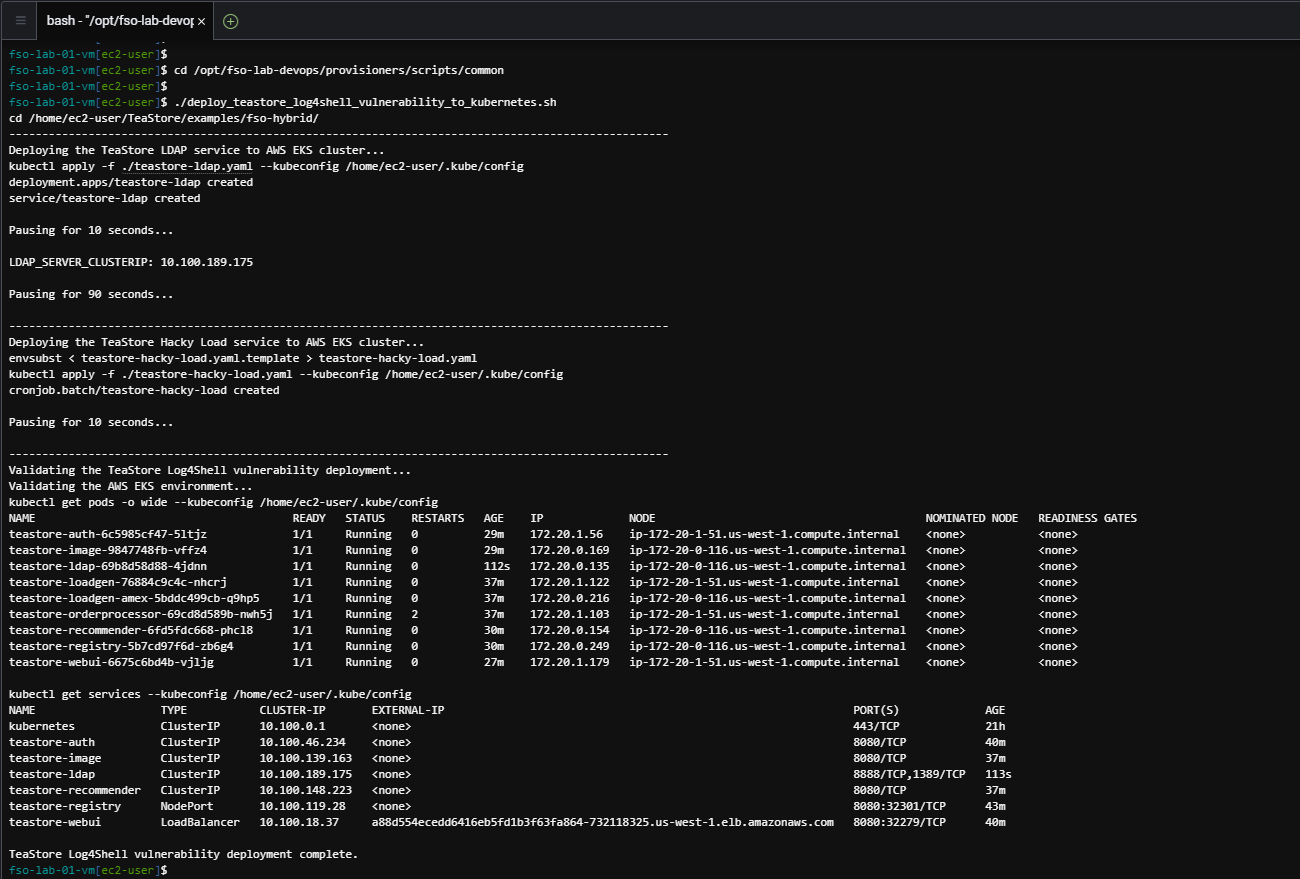Click pod name teastore-registry-5b7cd97f6d-zb6g4
This screenshot has width=1300, height=879.
pos(121,646)
